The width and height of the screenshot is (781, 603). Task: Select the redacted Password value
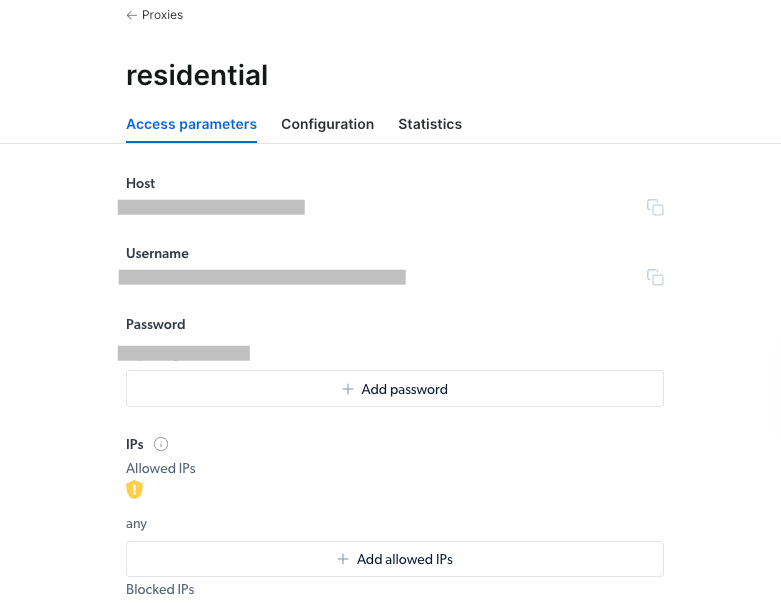[184, 353]
